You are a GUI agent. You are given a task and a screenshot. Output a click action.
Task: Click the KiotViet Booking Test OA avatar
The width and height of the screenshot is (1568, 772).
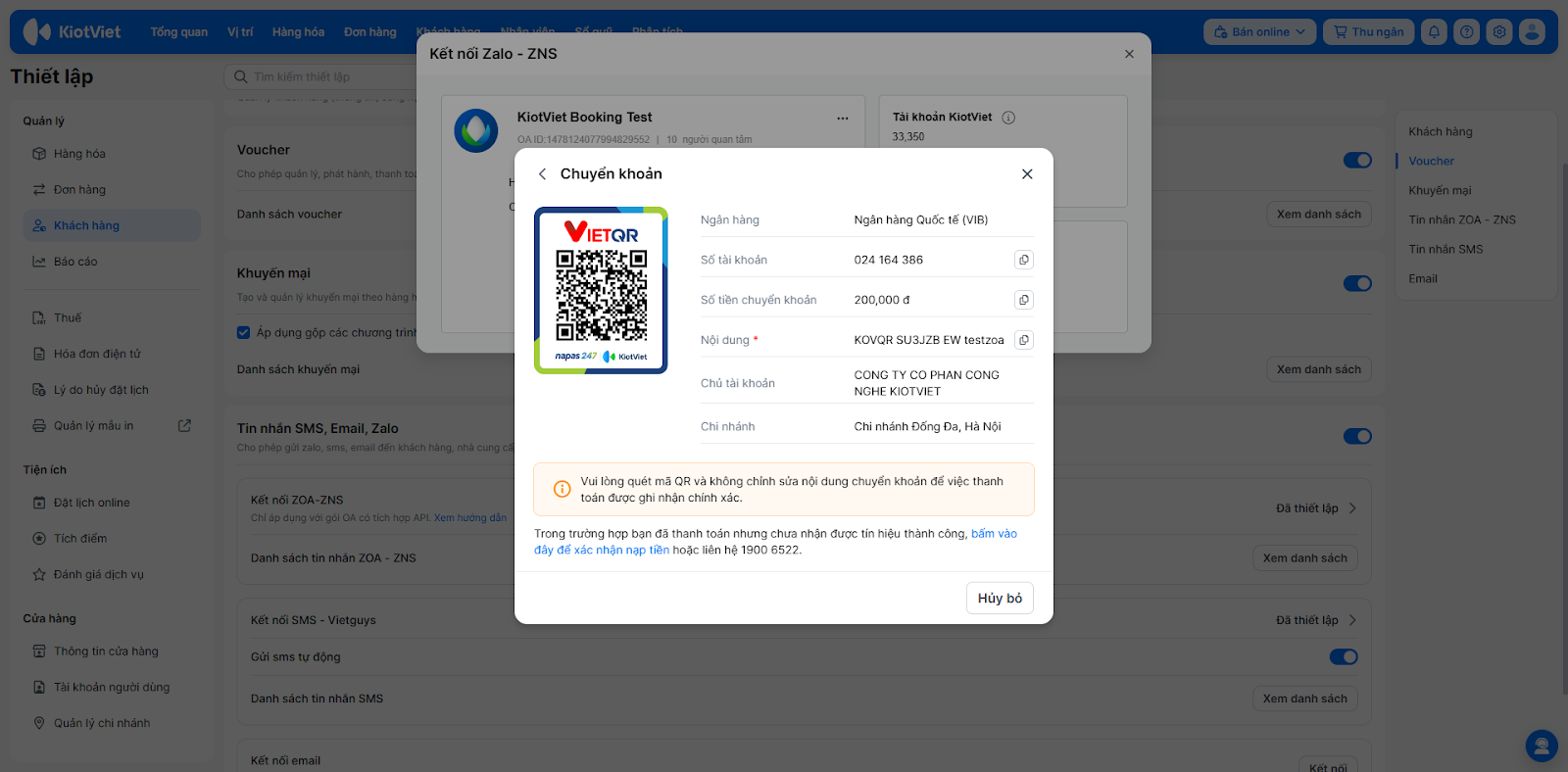tap(476, 130)
